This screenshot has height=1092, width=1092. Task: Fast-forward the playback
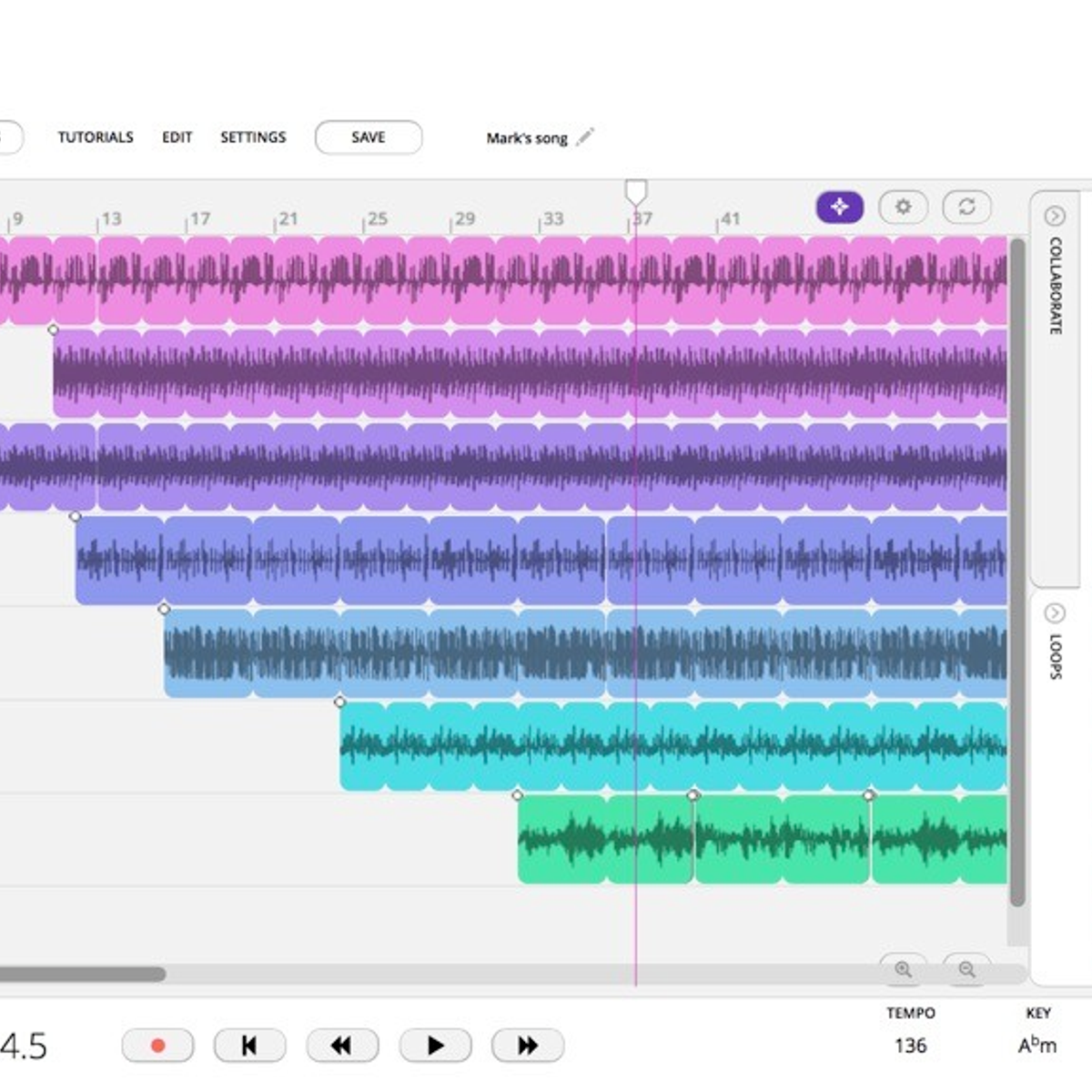528,1046
